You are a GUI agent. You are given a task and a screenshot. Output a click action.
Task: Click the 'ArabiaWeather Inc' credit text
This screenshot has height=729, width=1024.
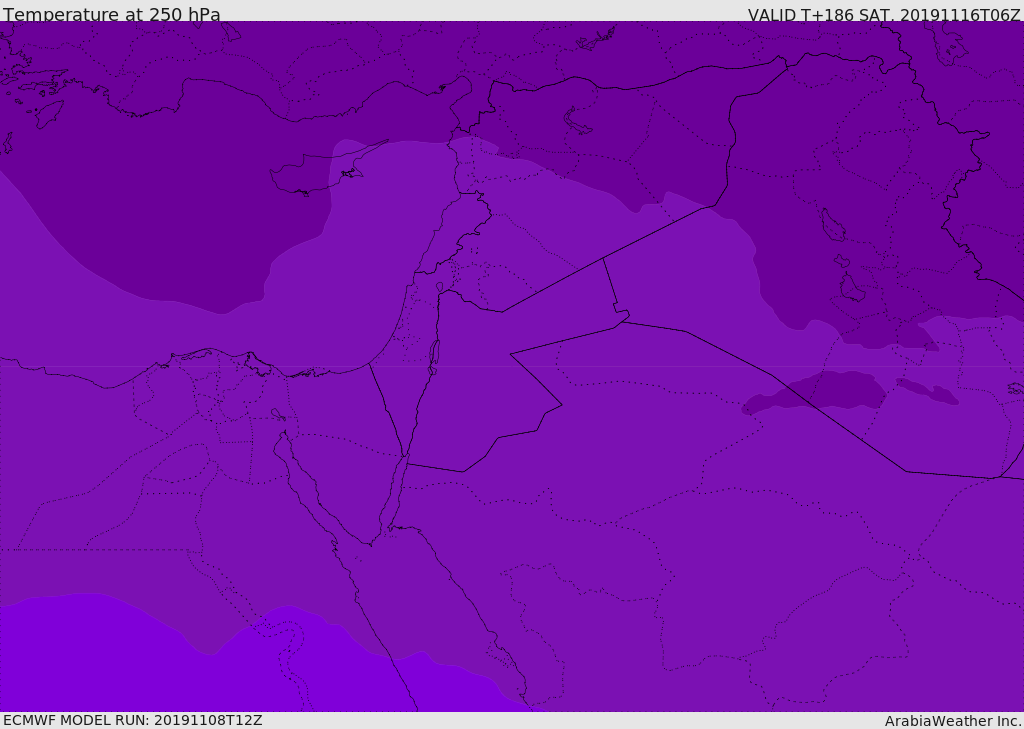(952, 721)
